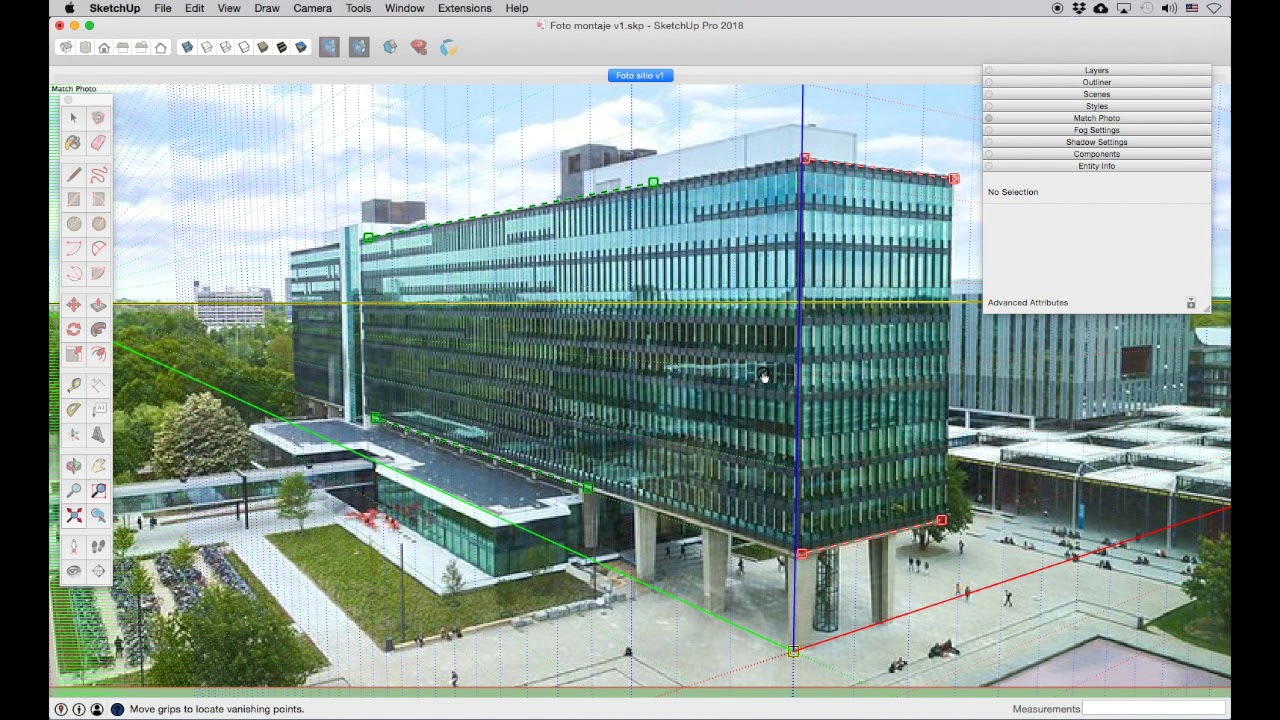Expand the Styles panel header
This screenshot has height=720, width=1280.
(1096, 106)
